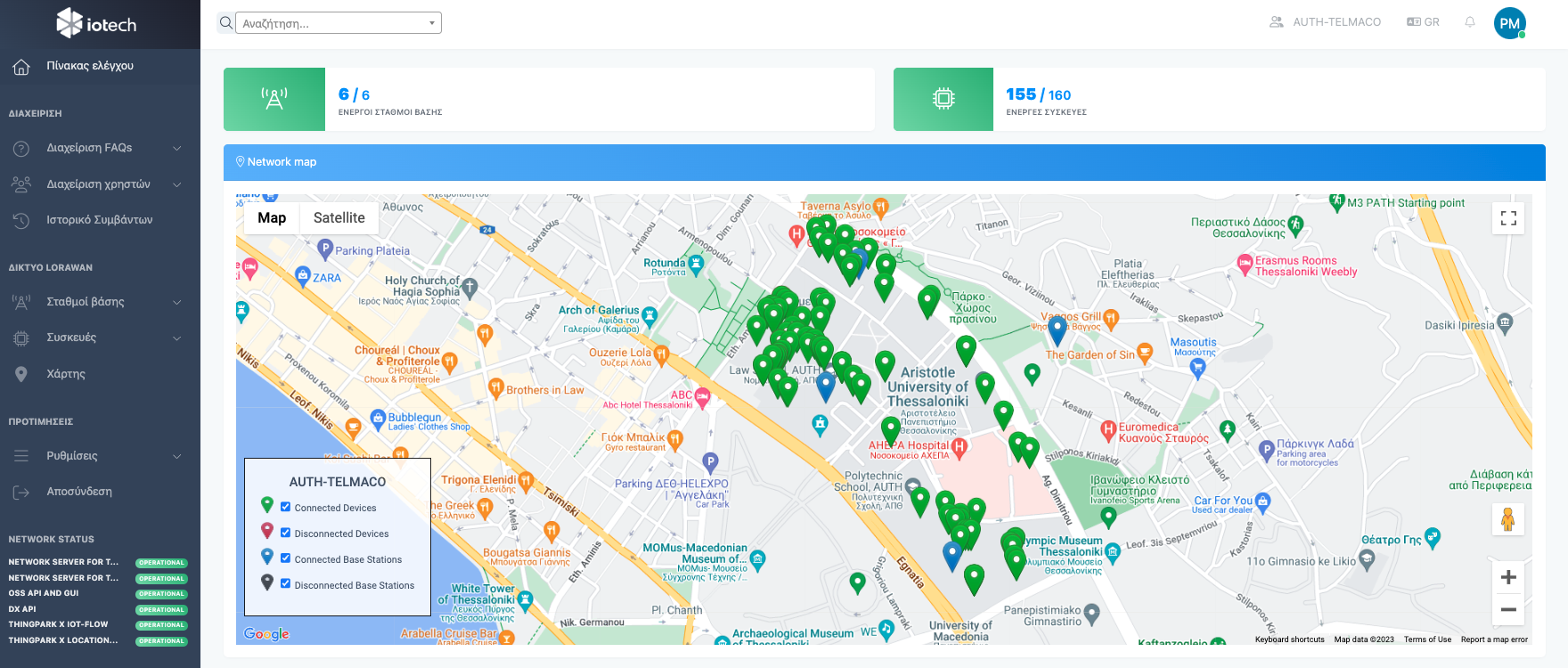
Task: Open Keyboard shortcuts link
Action: click(1289, 639)
